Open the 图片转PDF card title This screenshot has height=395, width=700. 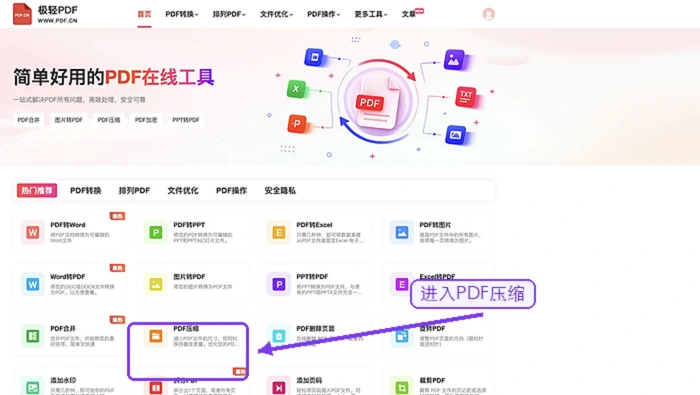[189, 277]
